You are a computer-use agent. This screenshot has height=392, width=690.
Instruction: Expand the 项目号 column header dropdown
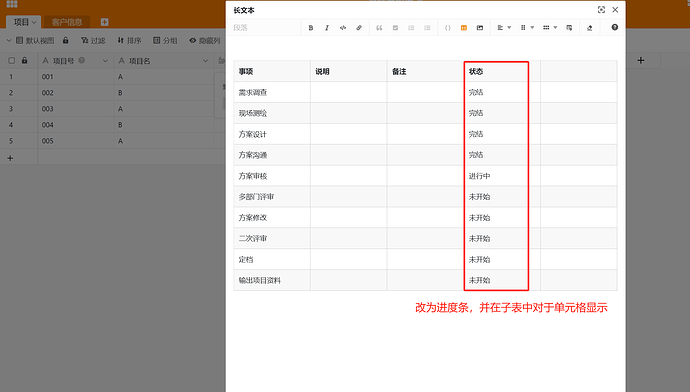point(105,61)
